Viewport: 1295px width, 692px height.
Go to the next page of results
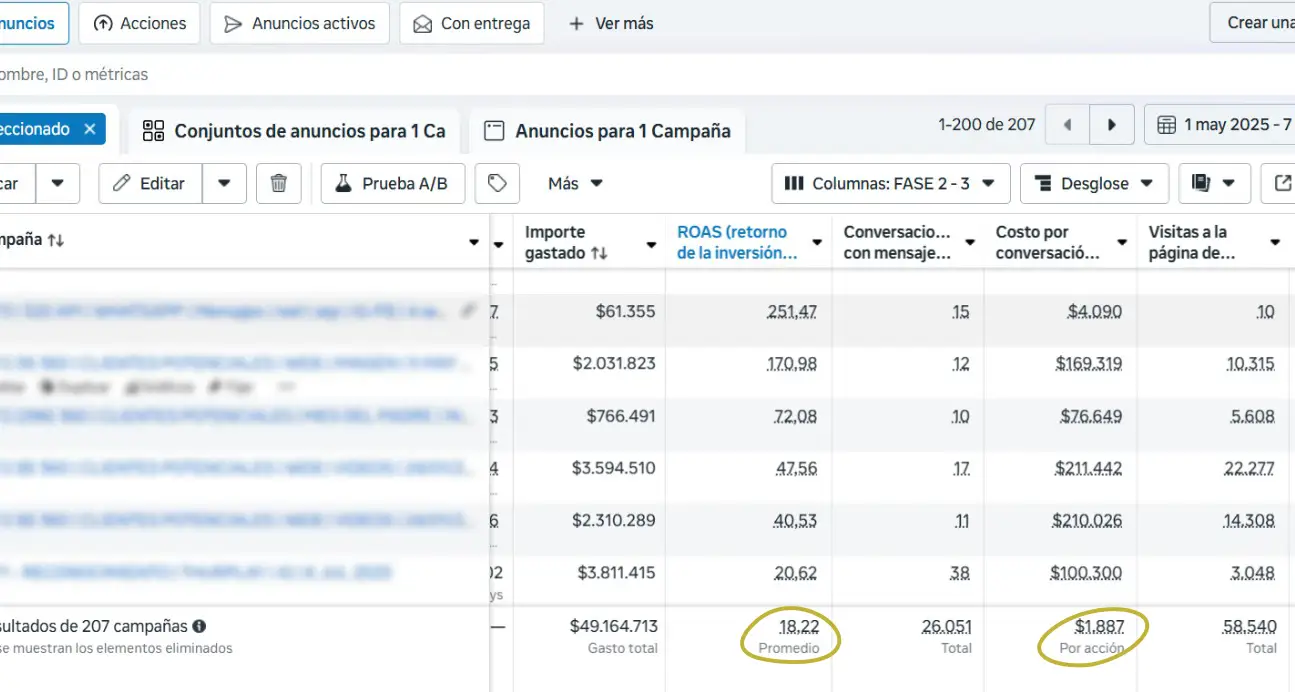1112,125
